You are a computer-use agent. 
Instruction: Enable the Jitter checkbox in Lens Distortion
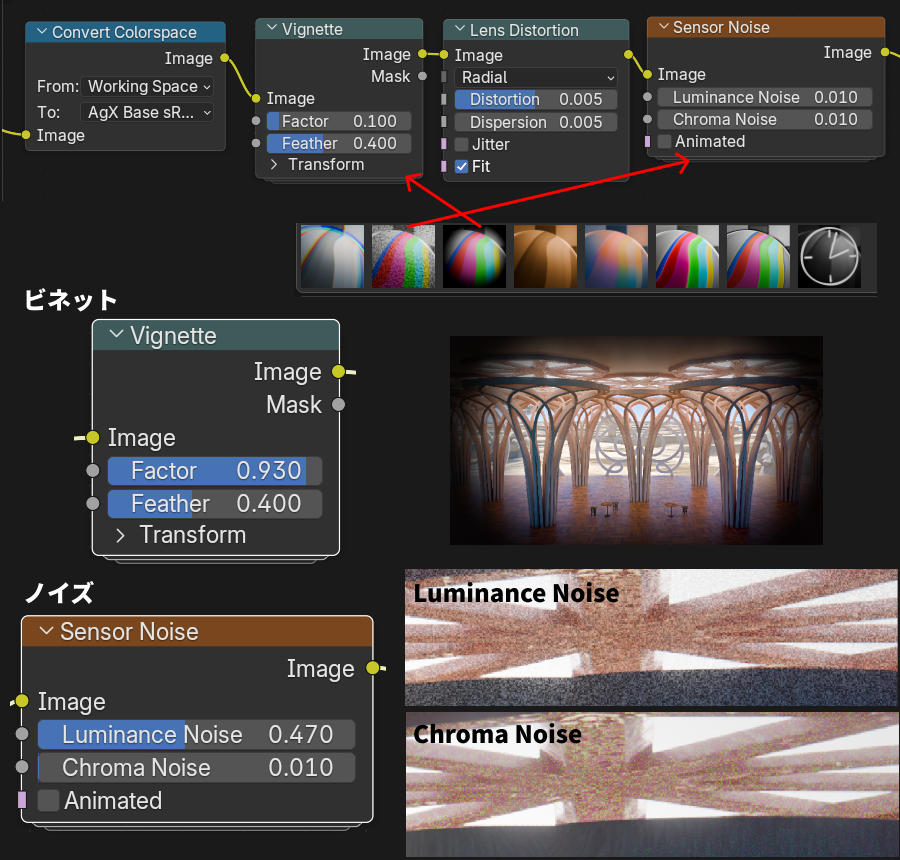461,145
